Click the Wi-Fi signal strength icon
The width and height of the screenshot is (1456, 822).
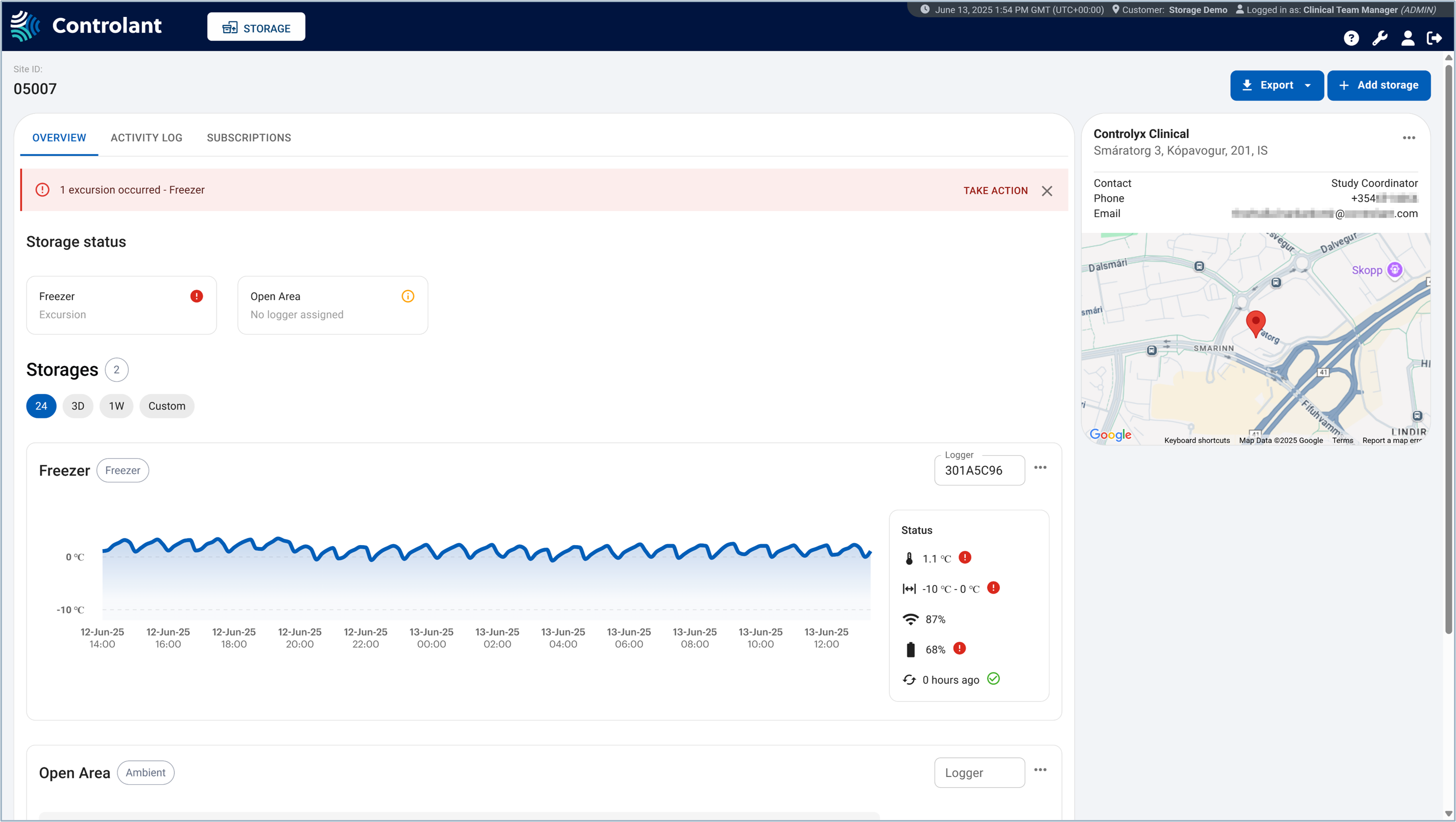click(x=910, y=619)
